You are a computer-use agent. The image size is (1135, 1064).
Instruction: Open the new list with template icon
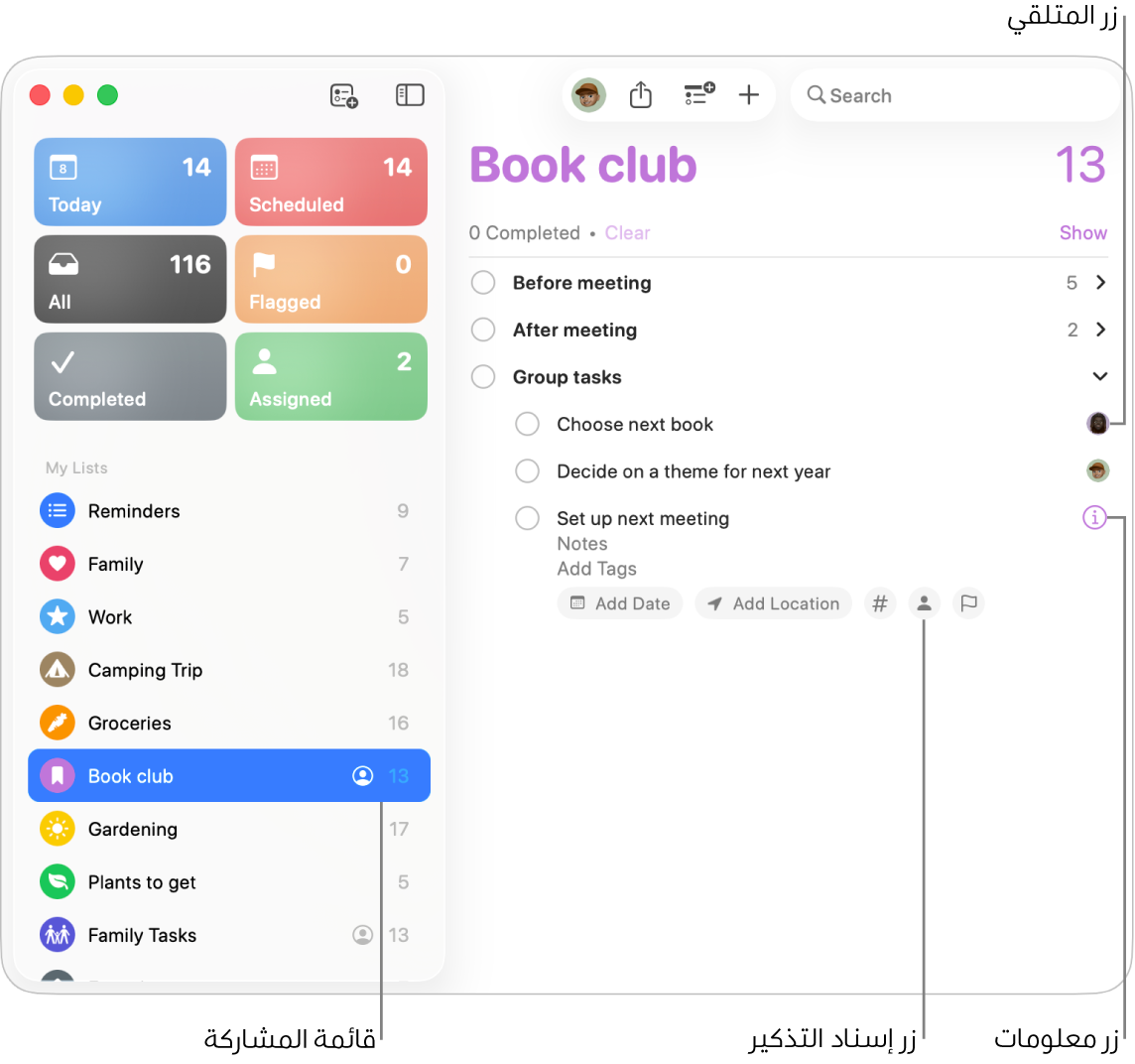tap(344, 95)
